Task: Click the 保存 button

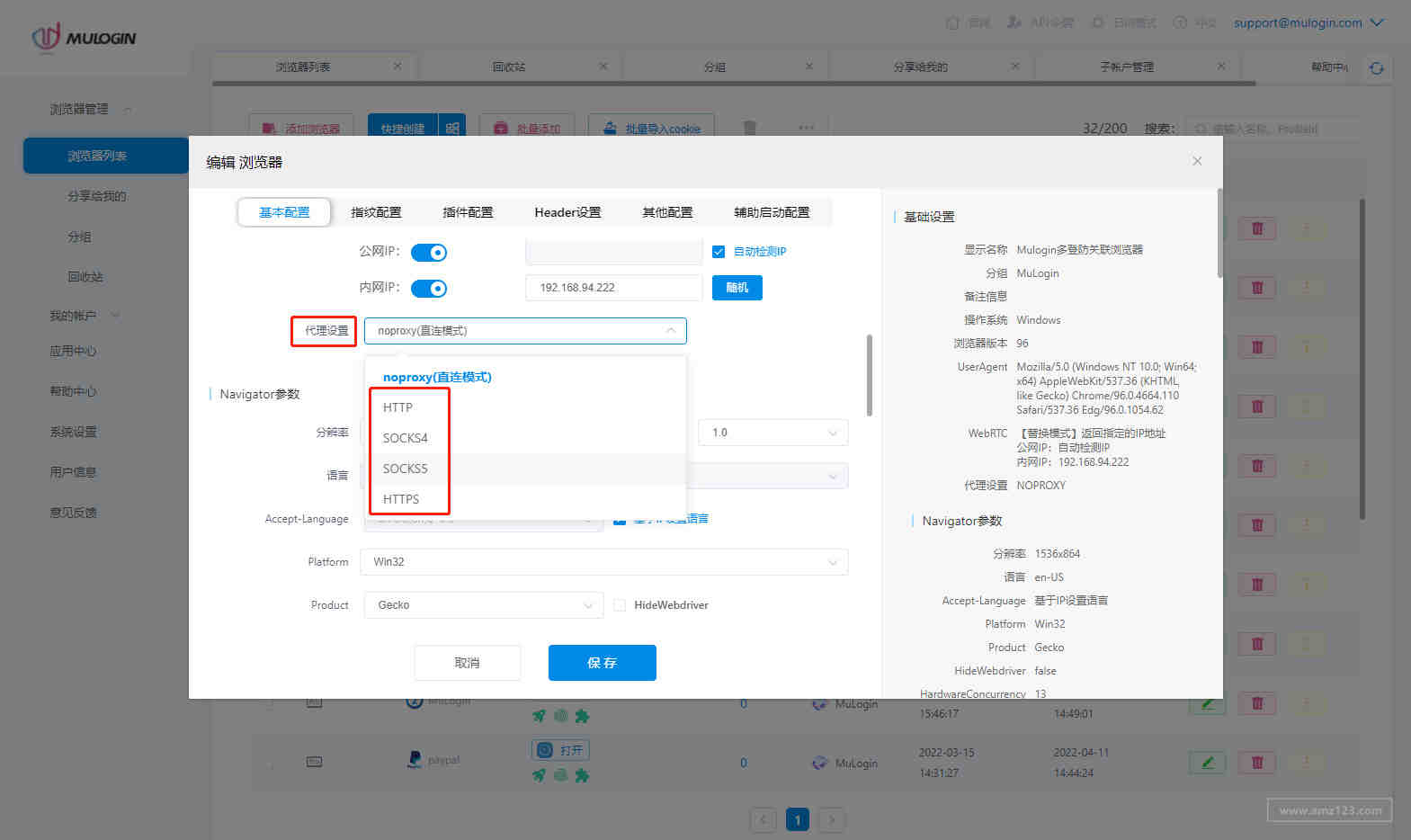Action: tap(603, 663)
